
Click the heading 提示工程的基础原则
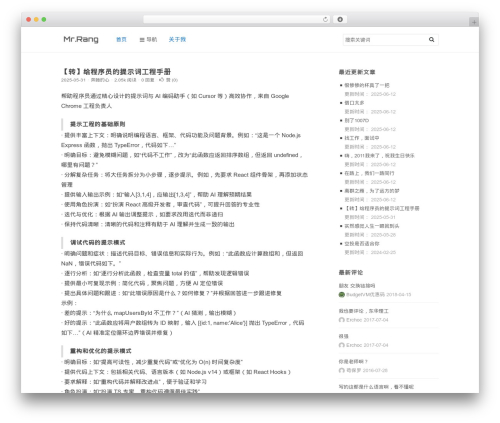tap(97, 124)
